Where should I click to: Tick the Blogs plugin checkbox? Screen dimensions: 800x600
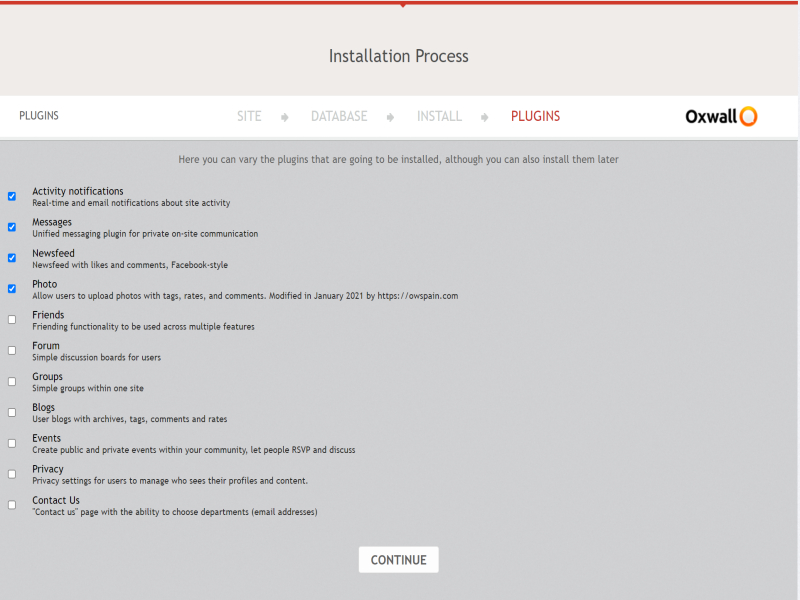[x=12, y=412]
